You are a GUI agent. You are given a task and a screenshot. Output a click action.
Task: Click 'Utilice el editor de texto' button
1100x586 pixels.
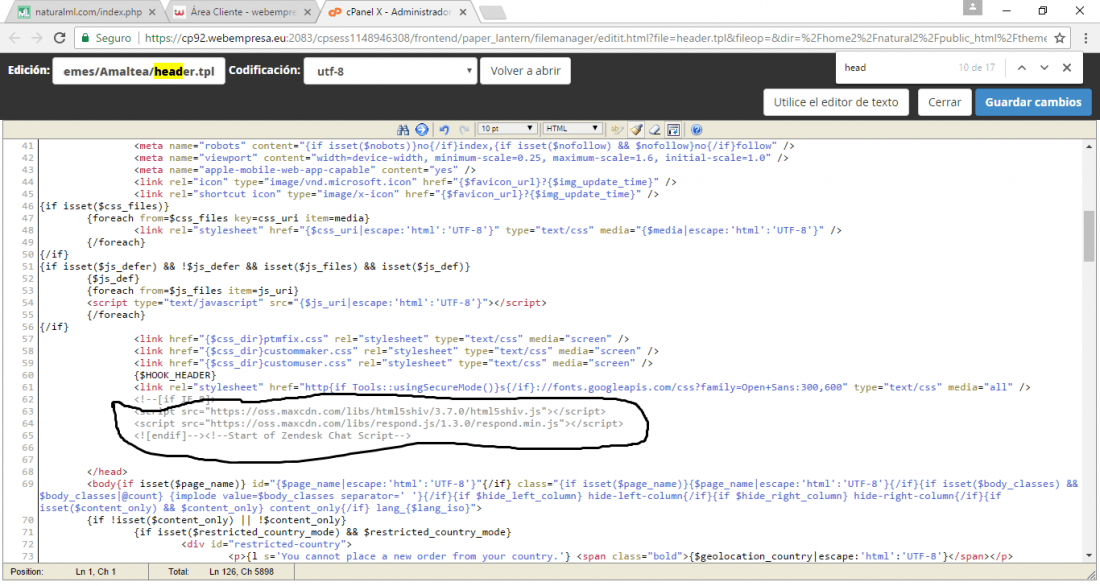click(836, 102)
